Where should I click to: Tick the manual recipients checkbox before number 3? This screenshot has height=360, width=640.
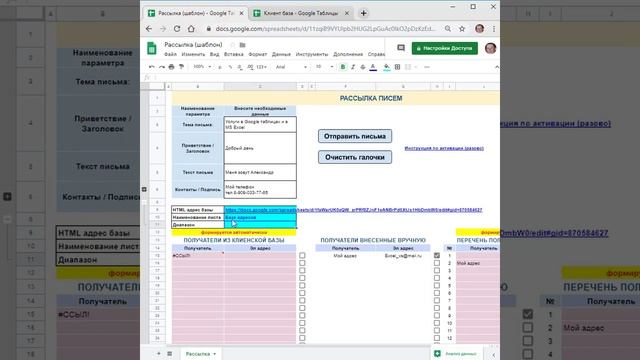tap(437, 270)
